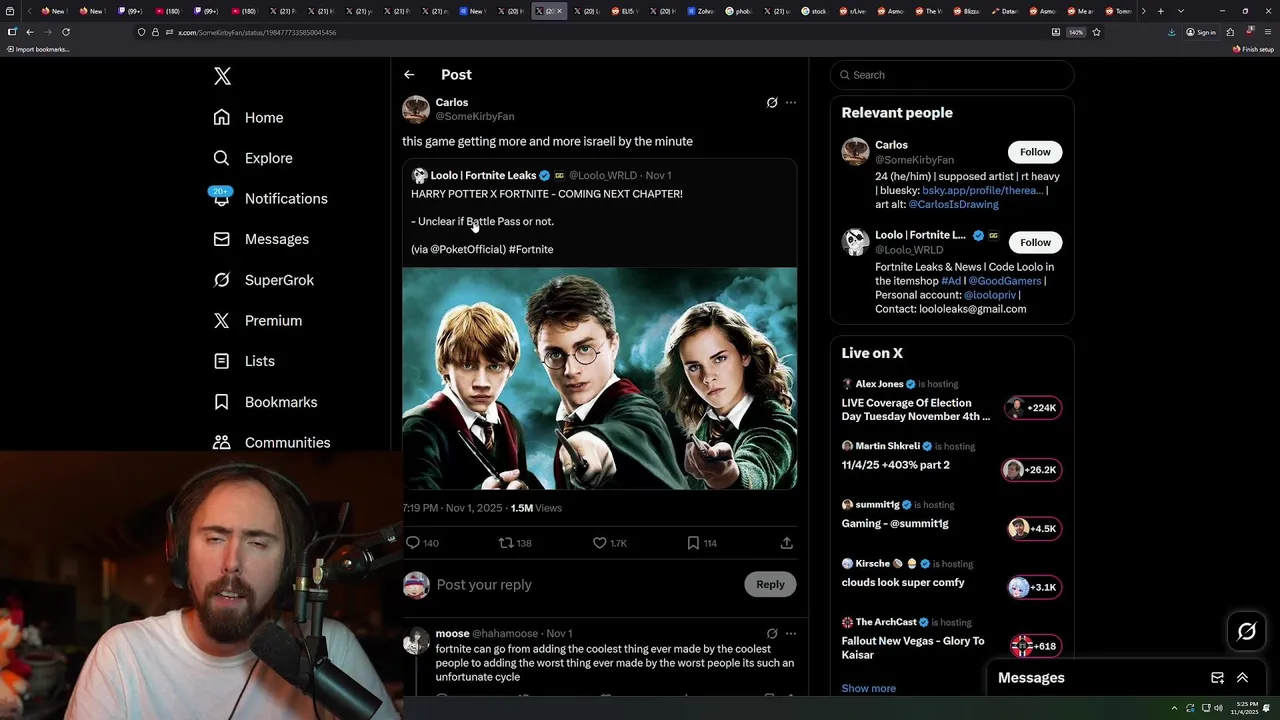Open quoted Loolo | Fortnite Leaks author
This screenshot has width=1280, height=720.
[483, 175]
